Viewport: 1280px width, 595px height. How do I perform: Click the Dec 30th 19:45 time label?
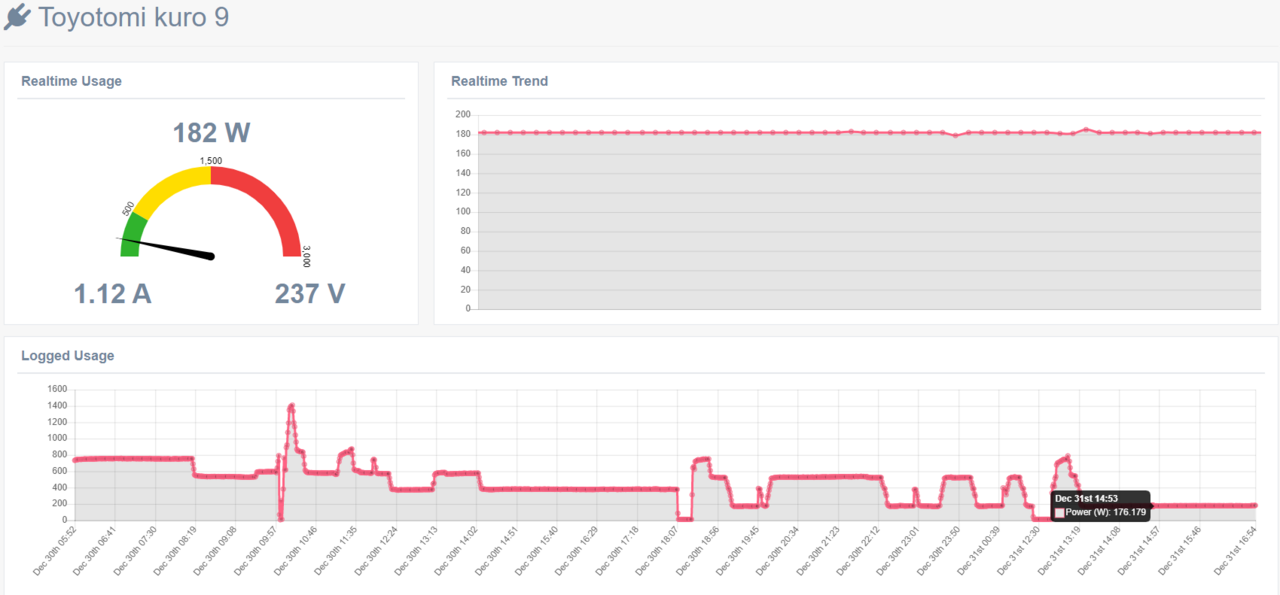(736, 550)
